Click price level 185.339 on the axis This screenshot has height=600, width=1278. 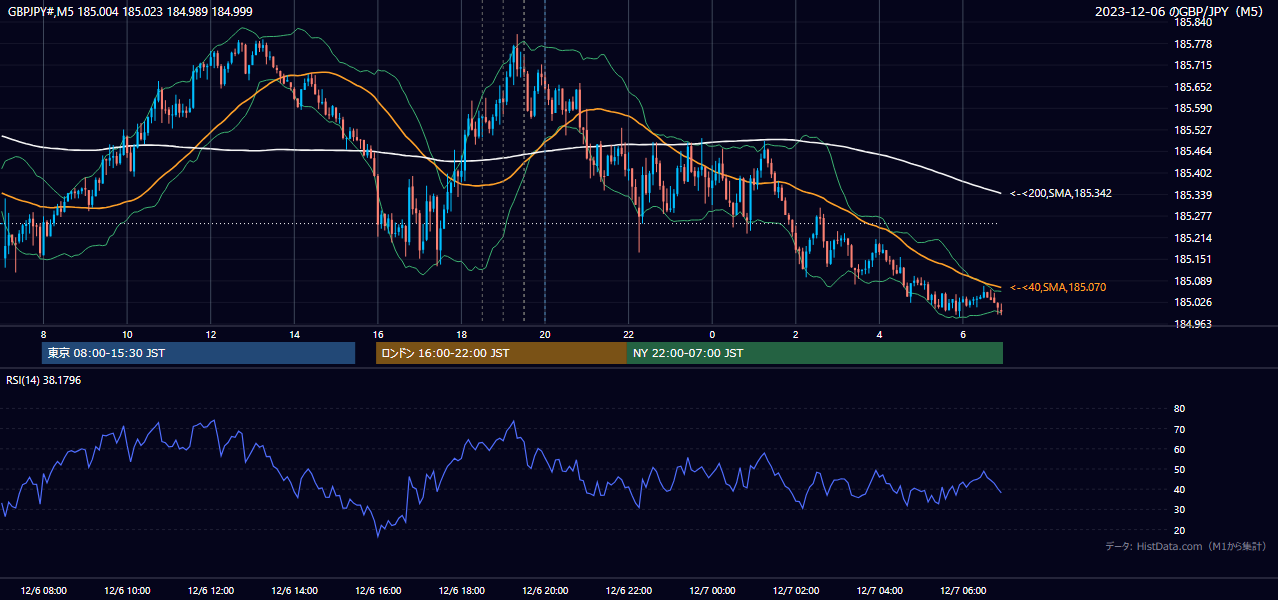pos(1192,195)
